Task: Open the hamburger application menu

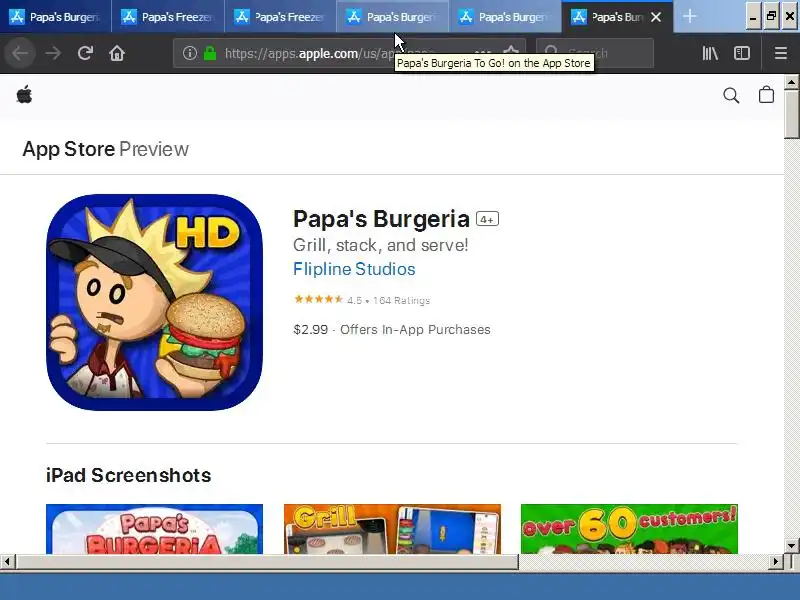Action: [x=781, y=53]
